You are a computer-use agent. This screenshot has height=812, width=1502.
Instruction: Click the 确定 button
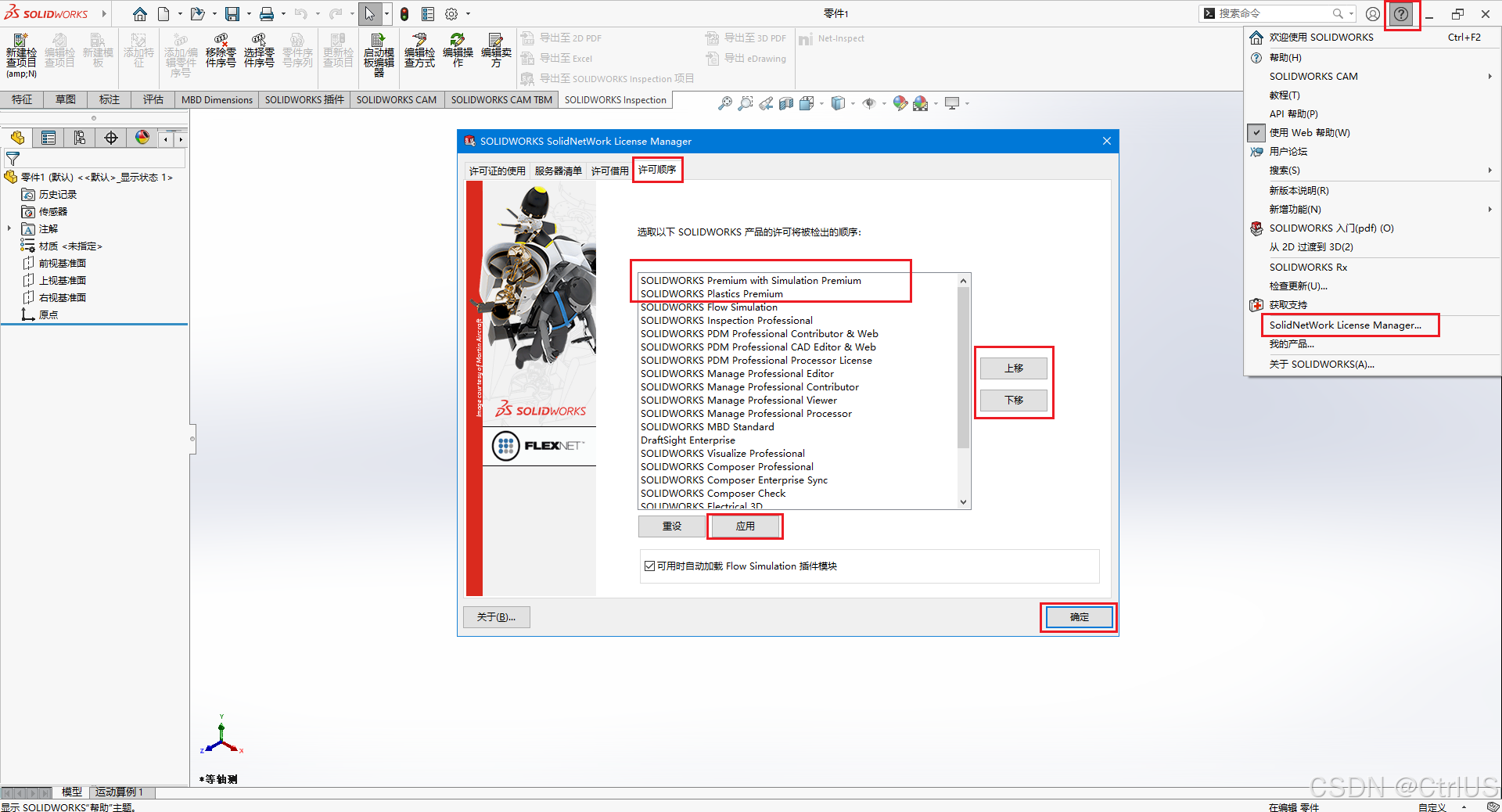[x=1079, y=617]
